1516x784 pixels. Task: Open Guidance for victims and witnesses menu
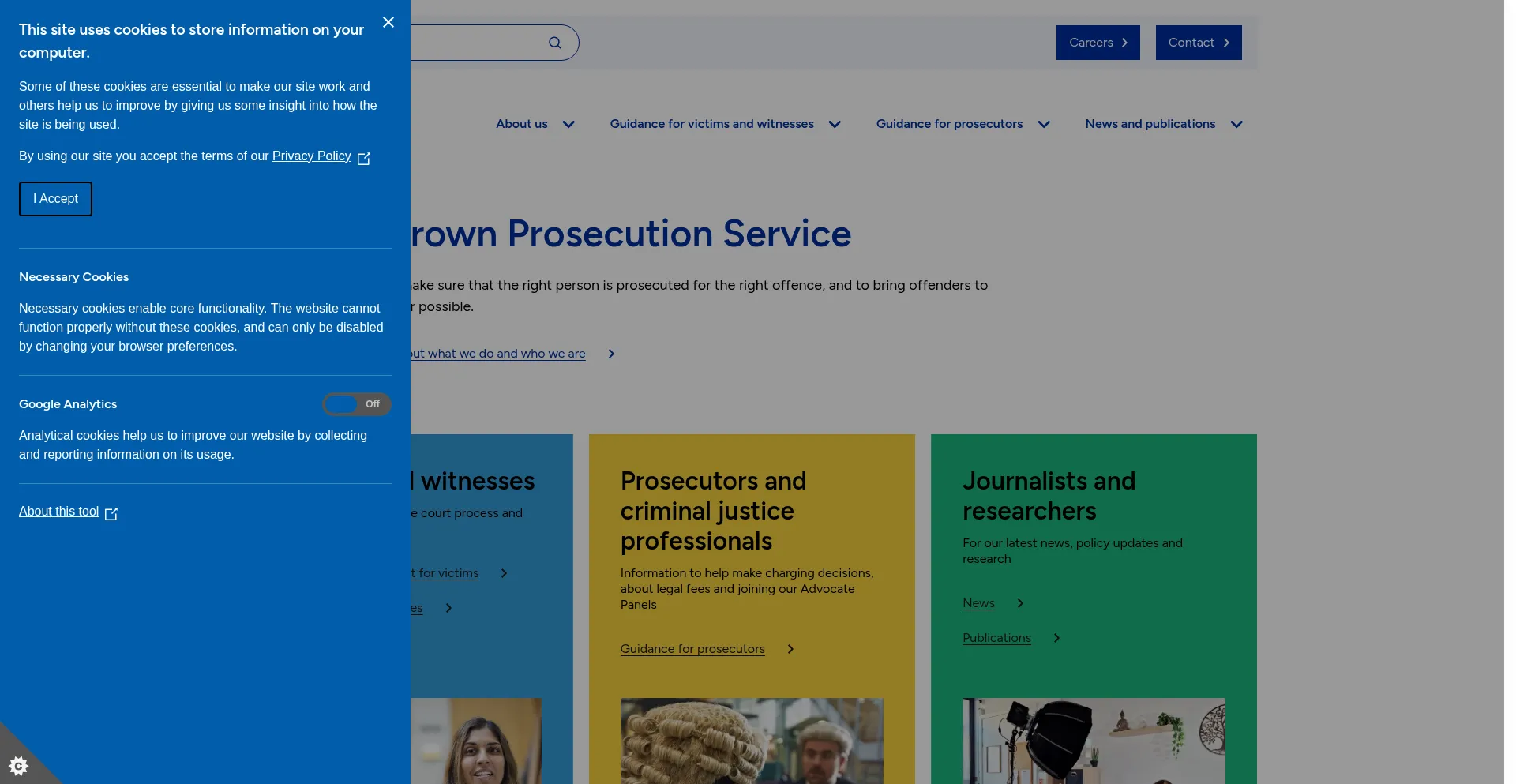pyautogui.click(x=712, y=124)
